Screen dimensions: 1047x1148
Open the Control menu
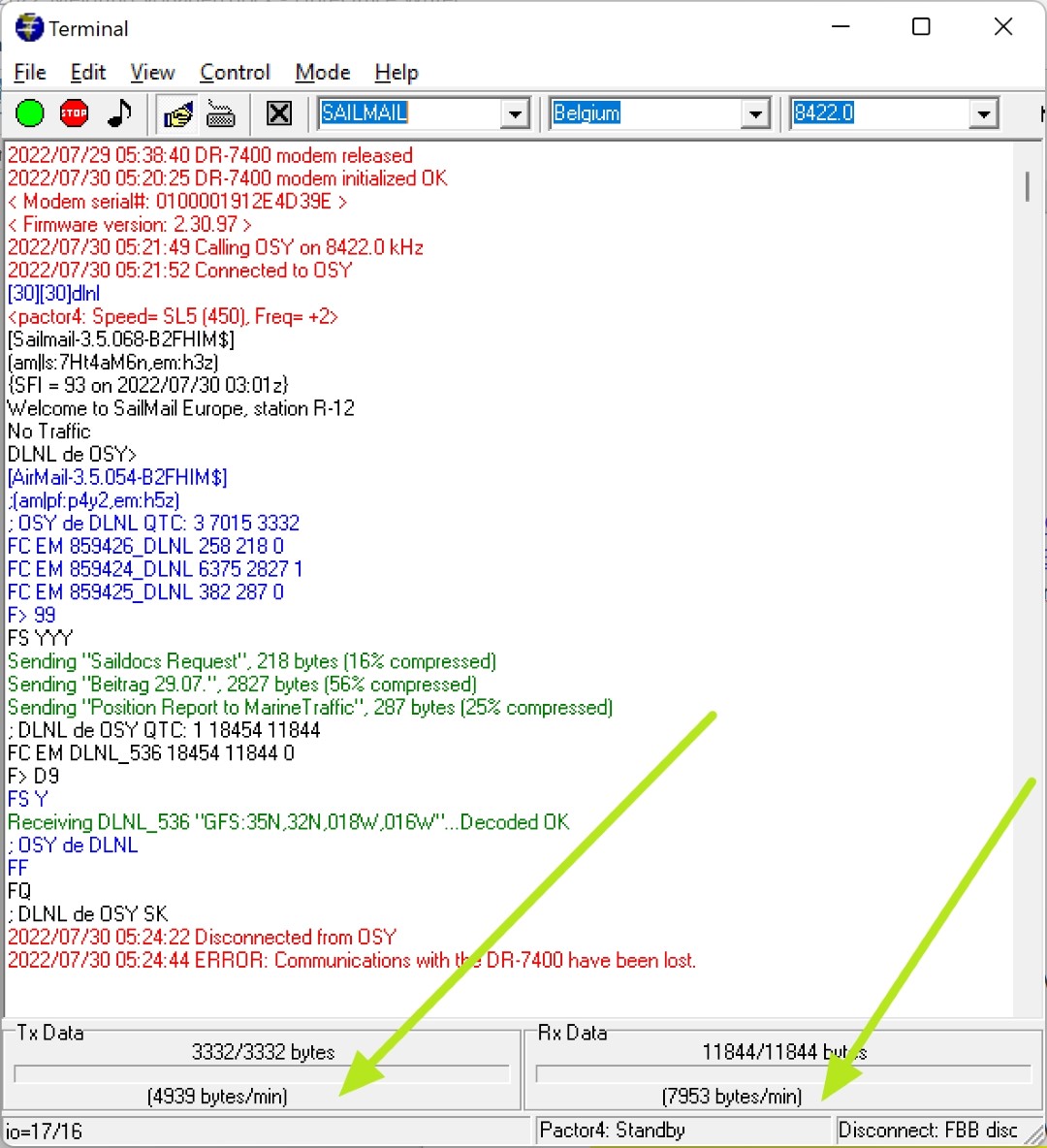(235, 73)
